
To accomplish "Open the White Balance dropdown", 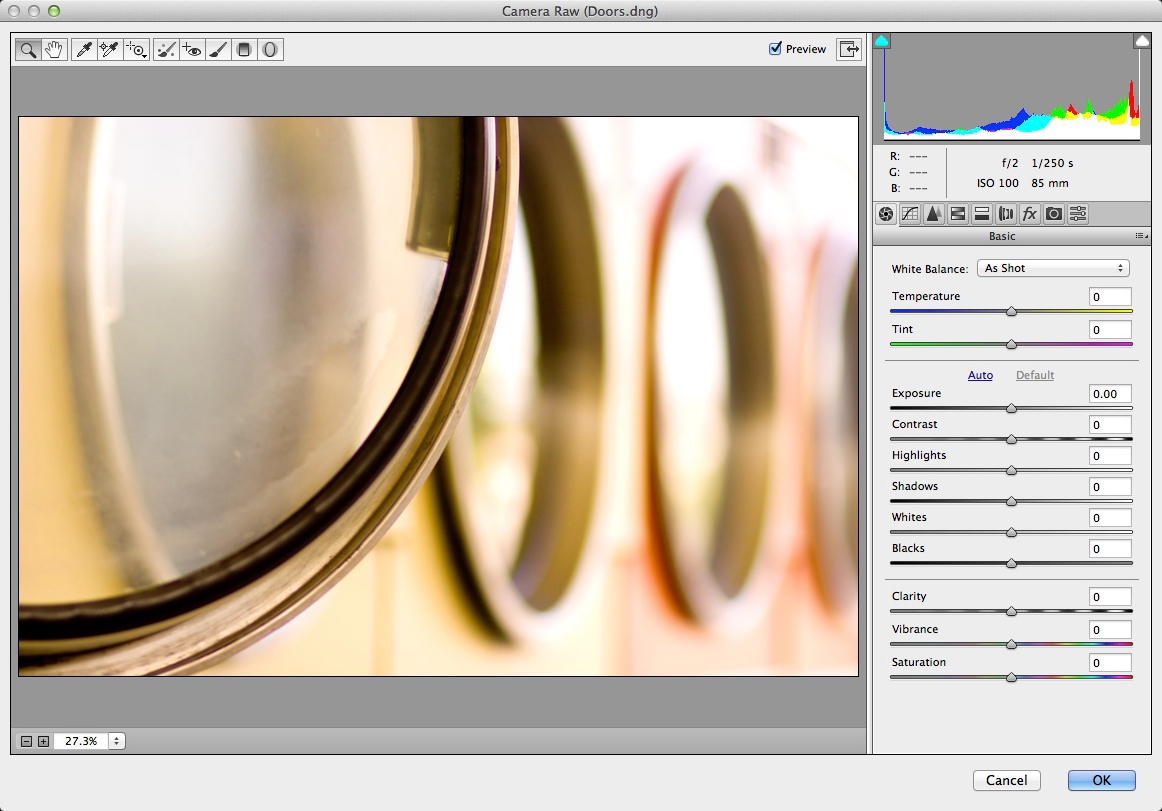I will (1052, 268).
